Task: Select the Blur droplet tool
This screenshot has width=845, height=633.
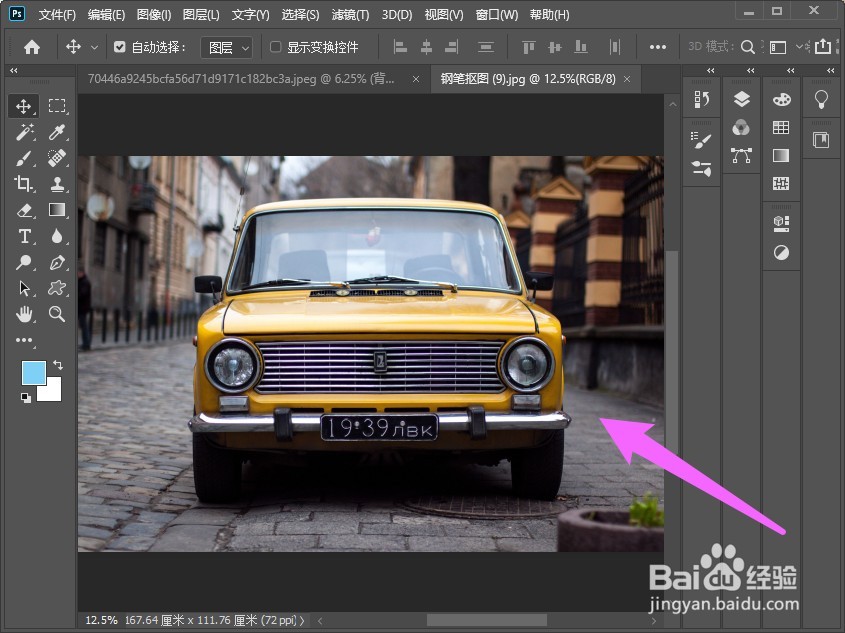Action: pyautogui.click(x=57, y=236)
